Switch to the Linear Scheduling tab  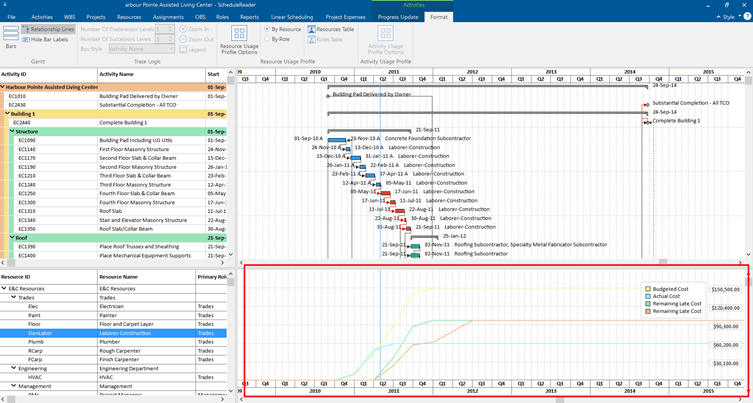coord(291,17)
